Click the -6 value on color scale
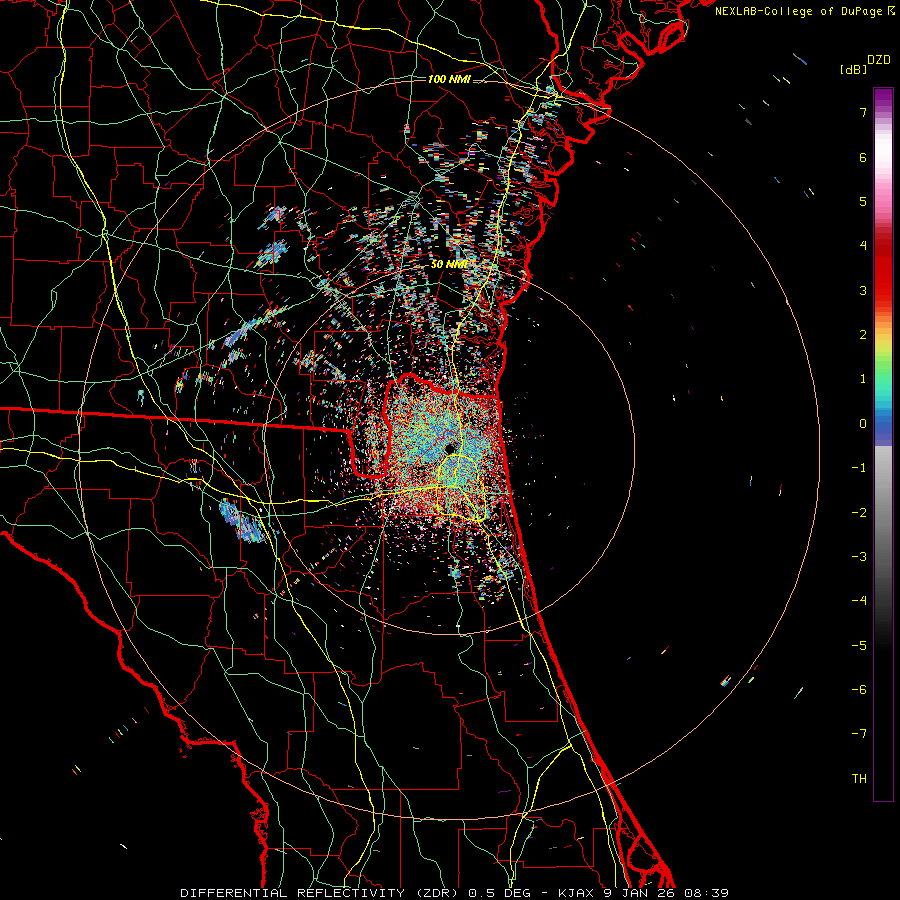 pos(859,690)
